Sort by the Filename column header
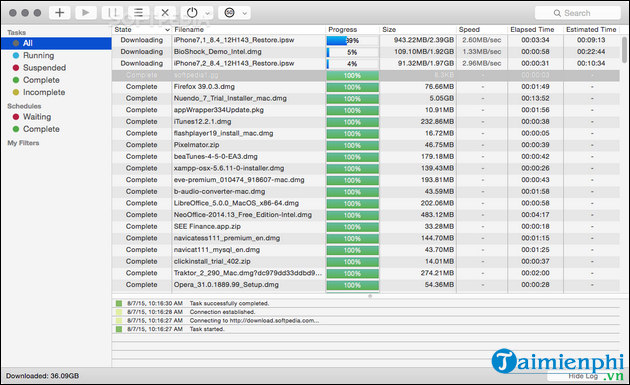 coord(248,29)
